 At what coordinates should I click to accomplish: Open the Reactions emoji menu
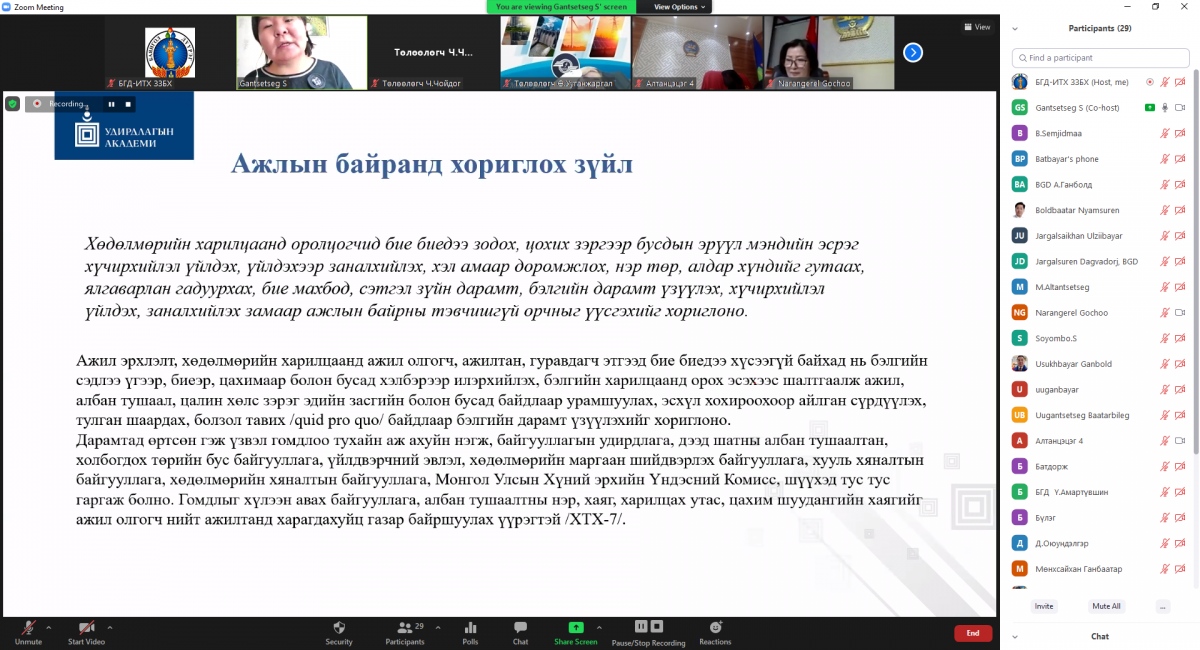point(715,627)
